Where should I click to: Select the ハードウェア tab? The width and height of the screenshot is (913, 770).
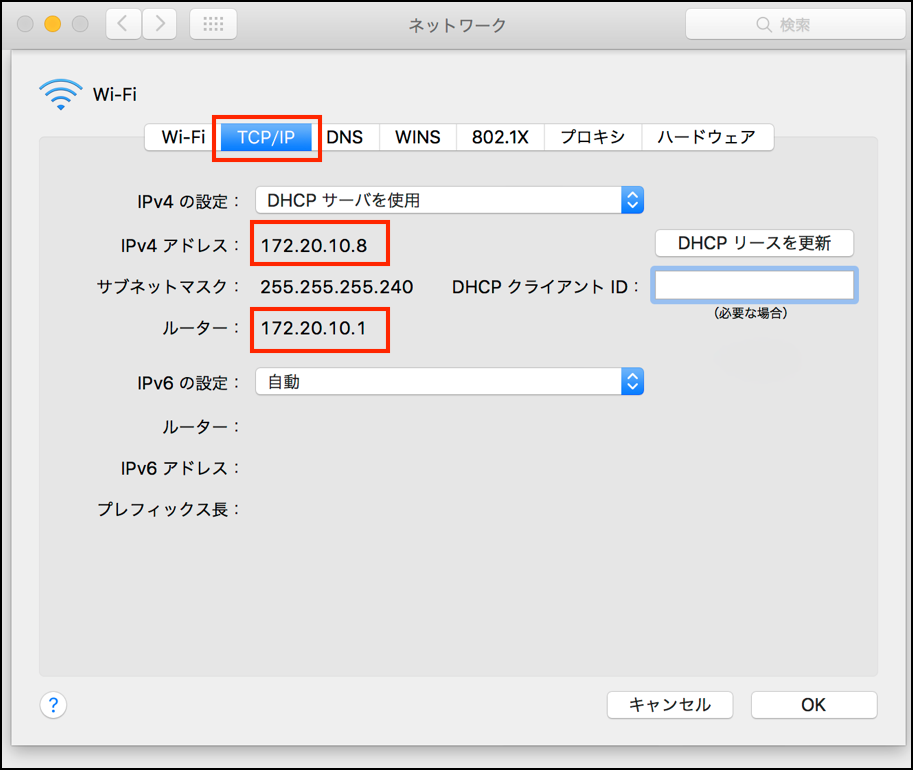tap(706, 137)
